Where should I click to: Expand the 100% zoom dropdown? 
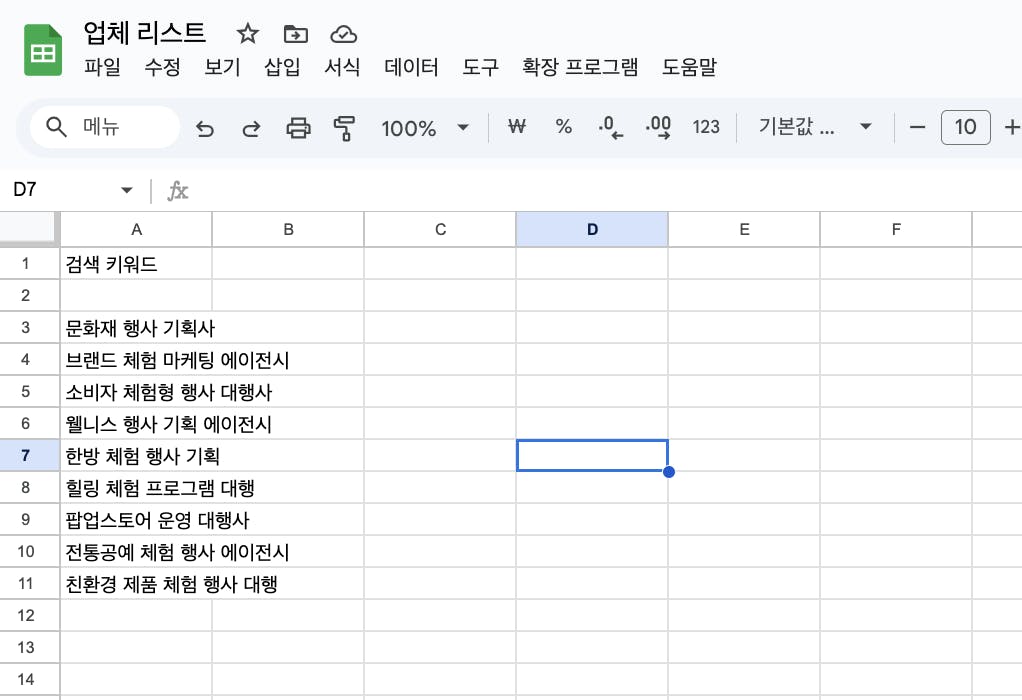(x=463, y=128)
